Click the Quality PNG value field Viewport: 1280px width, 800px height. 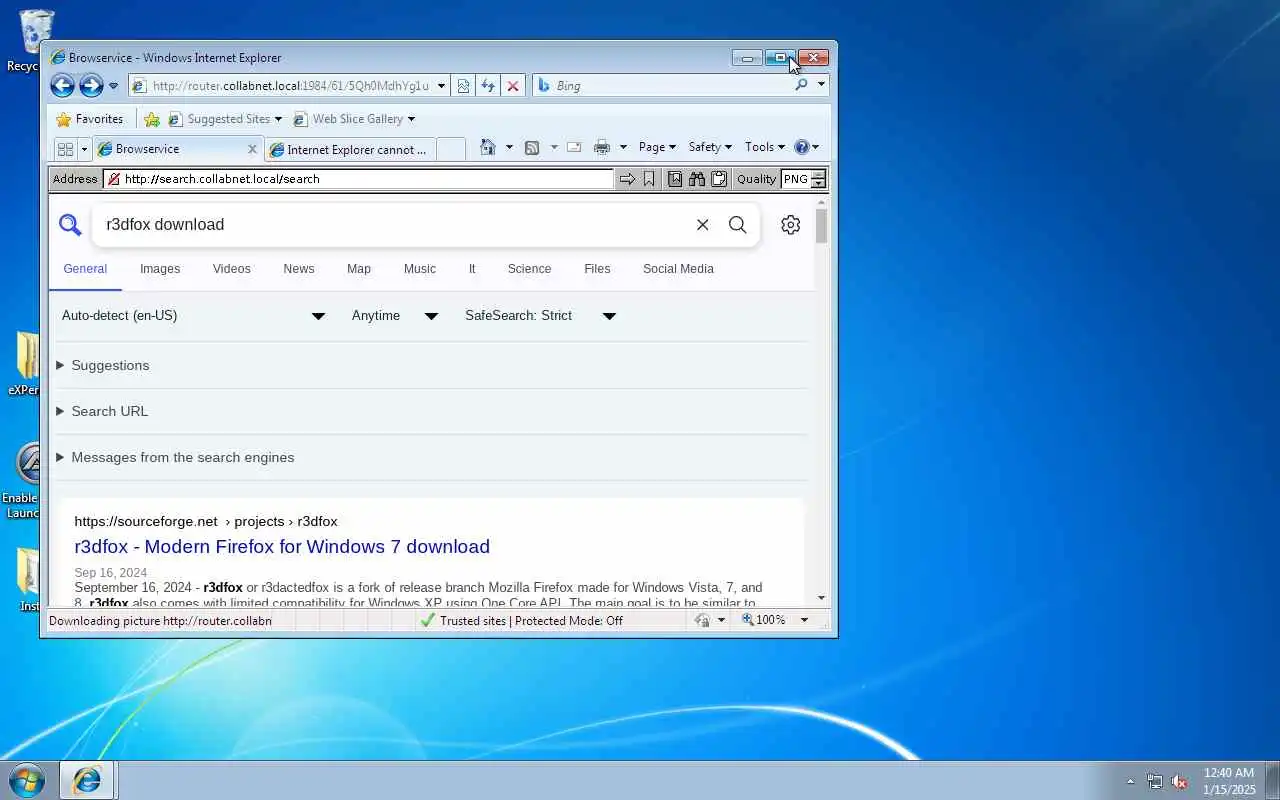click(796, 179)
